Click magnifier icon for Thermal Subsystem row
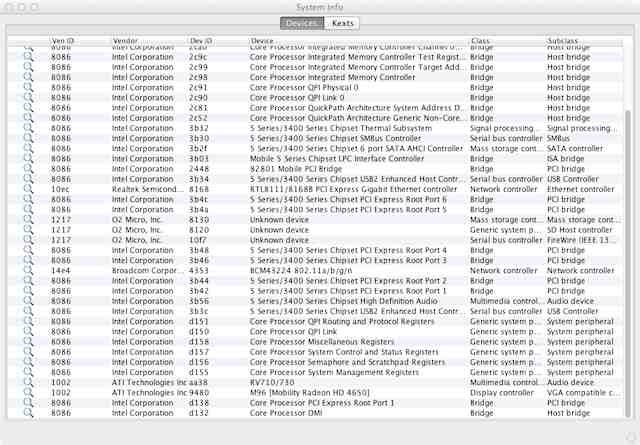Viewport: 640px width, 445px height. [28, 128]
